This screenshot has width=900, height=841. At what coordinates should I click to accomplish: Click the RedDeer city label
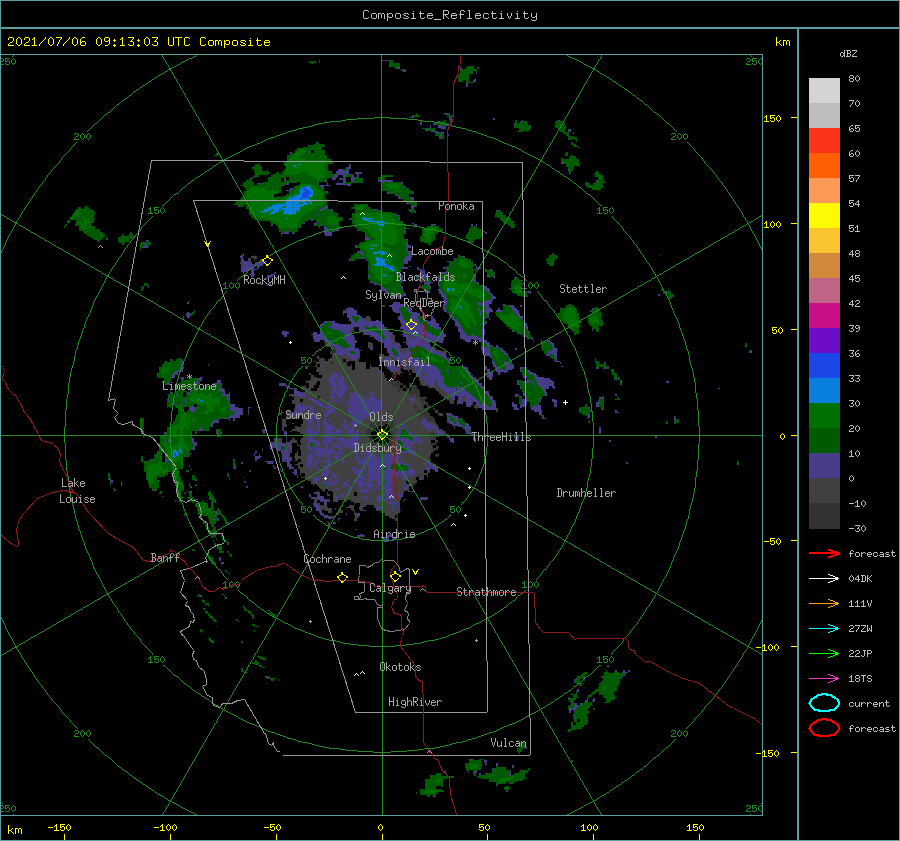pyautogui.click(x=424, y=303)
